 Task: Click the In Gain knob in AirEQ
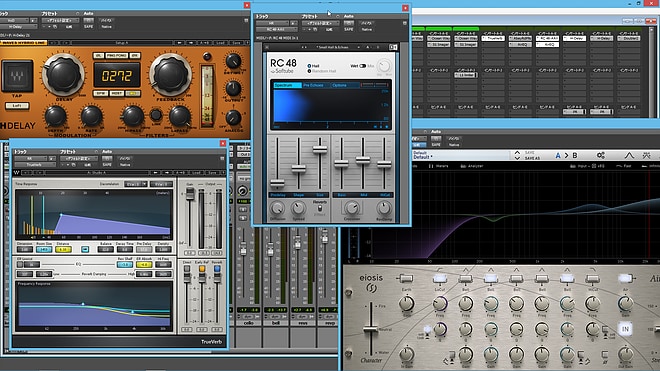coord(407,354)
